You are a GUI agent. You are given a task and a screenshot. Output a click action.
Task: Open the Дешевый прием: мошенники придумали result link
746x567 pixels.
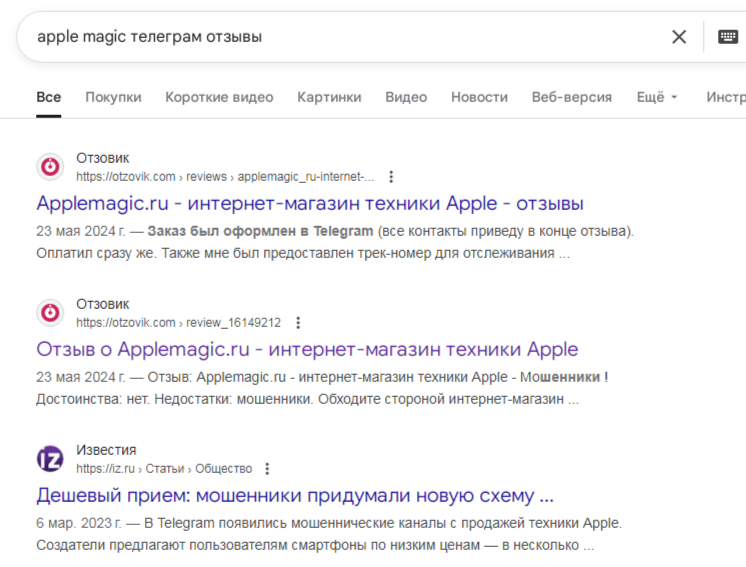(295, 496)
